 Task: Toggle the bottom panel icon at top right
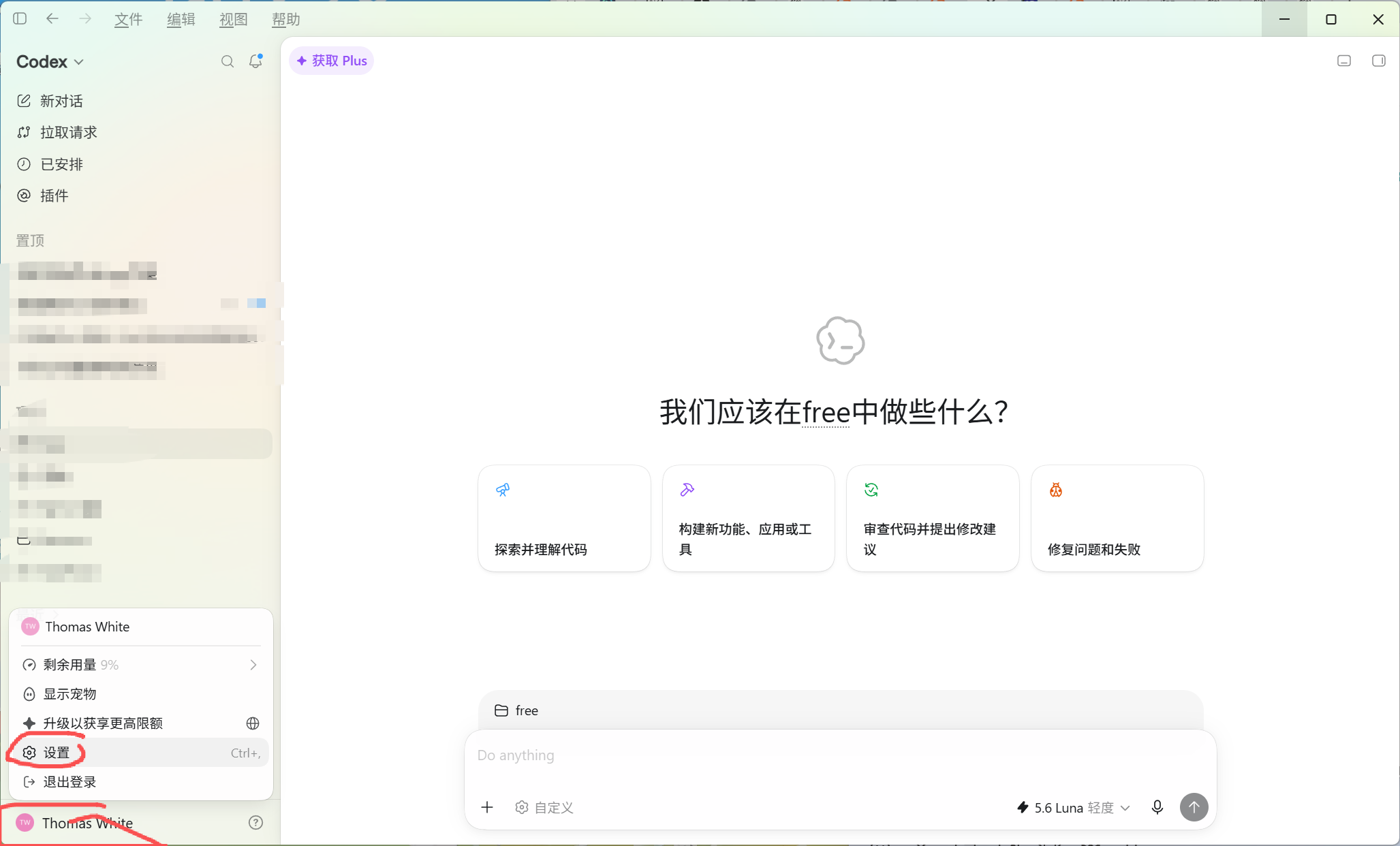[1344, 61]
